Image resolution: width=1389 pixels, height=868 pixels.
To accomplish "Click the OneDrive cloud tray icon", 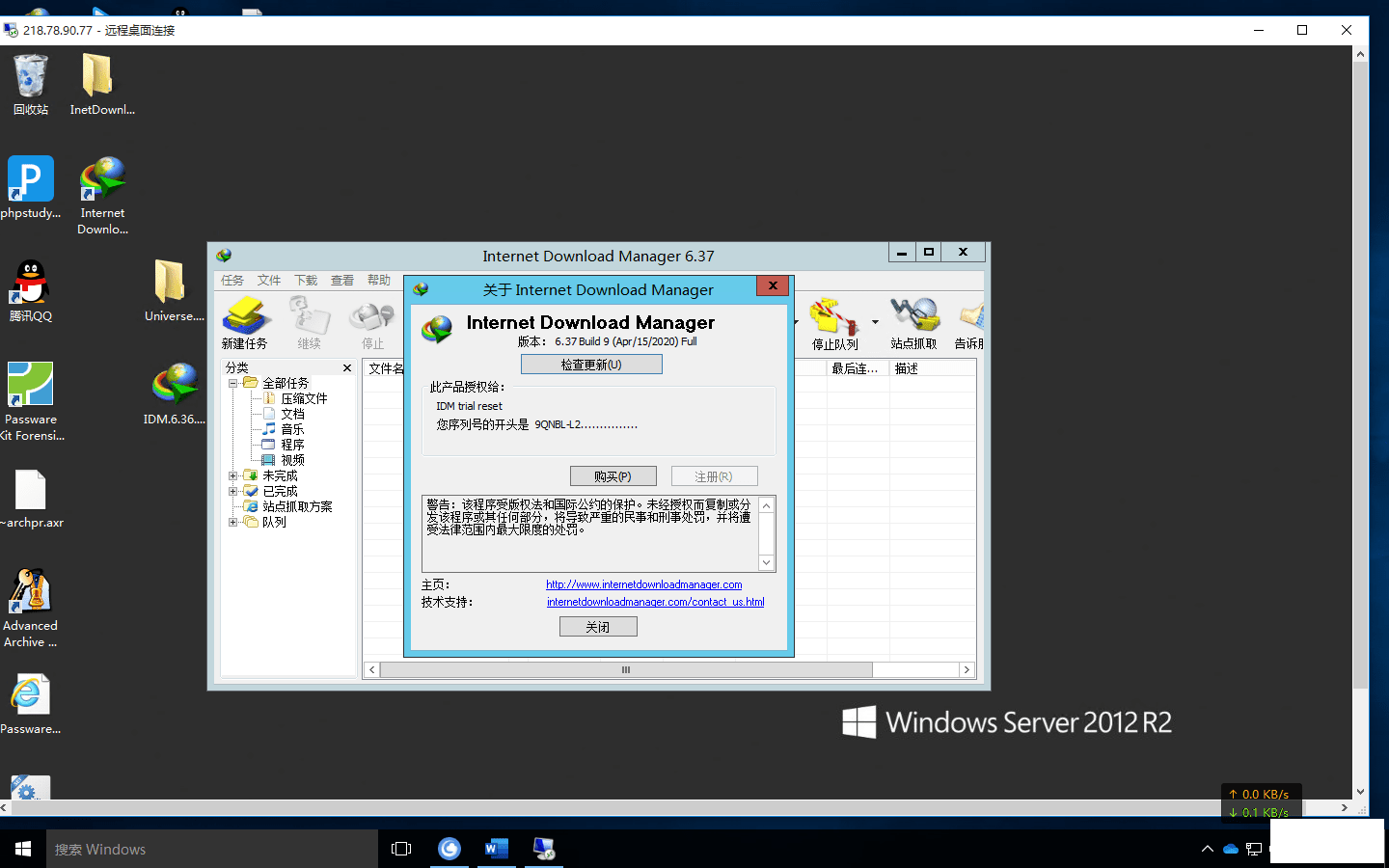I will [1231, 849].
